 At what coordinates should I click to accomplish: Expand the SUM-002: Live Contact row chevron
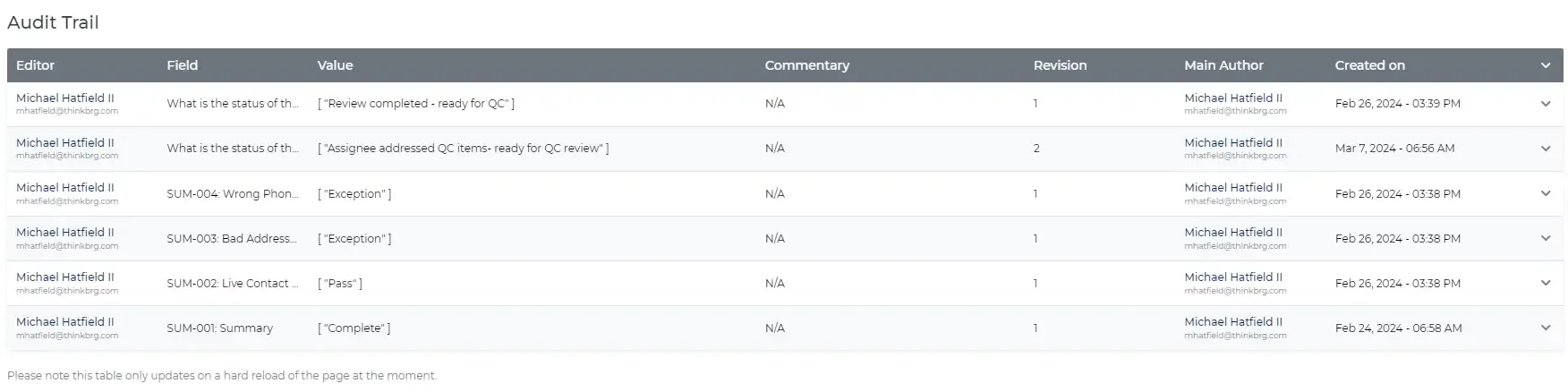click(1545, 283)
